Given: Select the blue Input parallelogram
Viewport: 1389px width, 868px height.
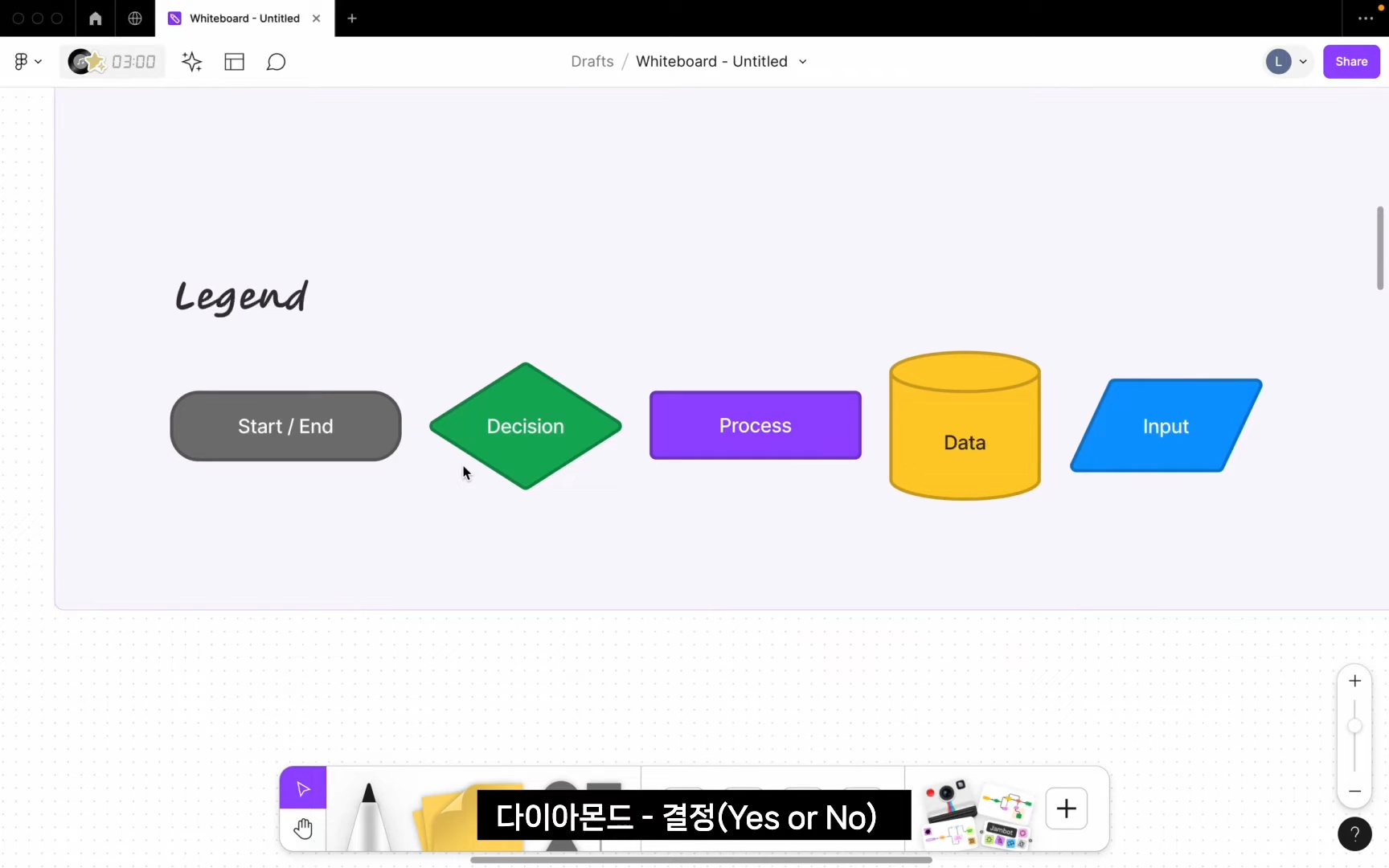Looking at the screenshot, I should pos(1166,426).
